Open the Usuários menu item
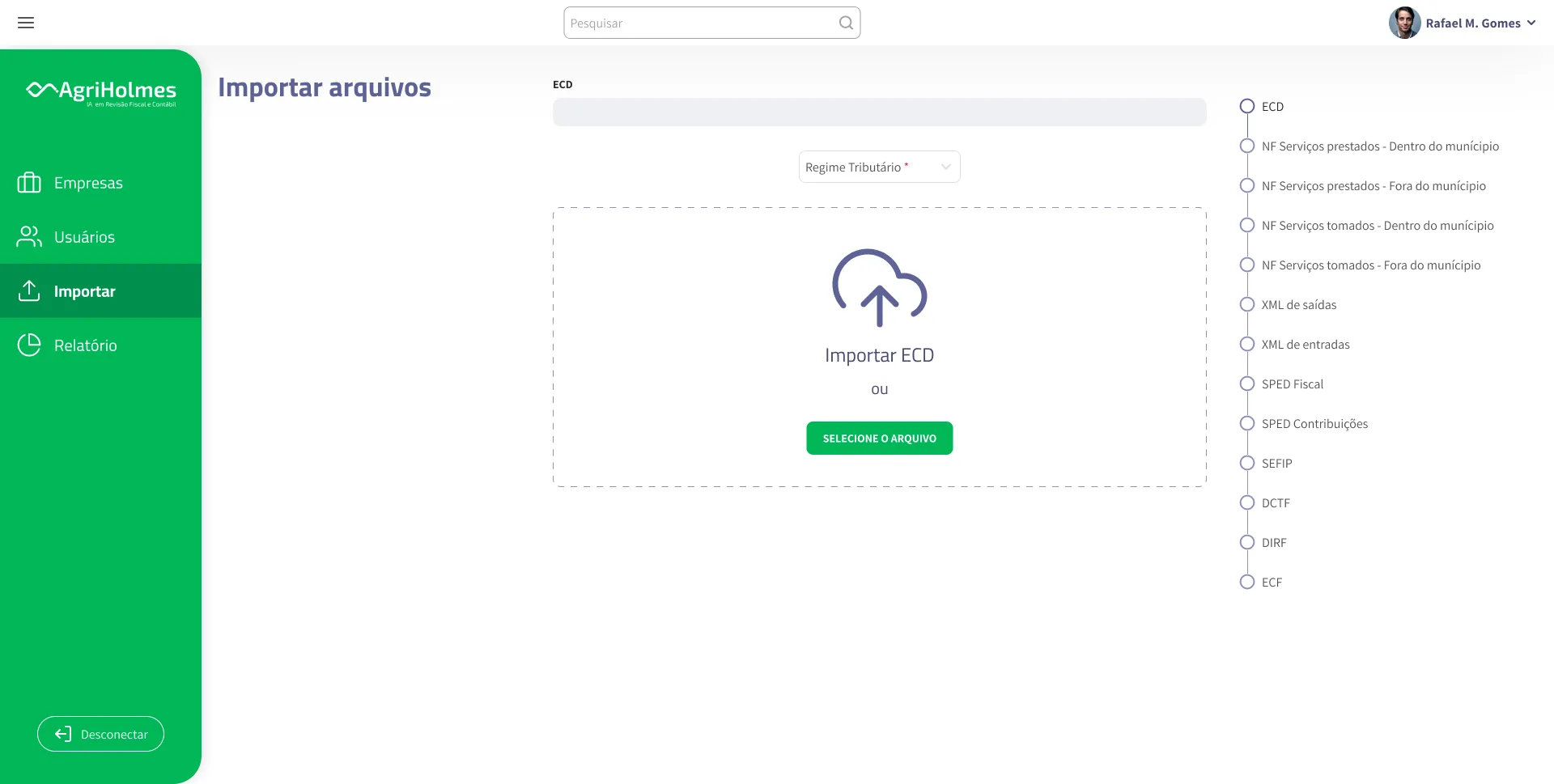 pyautogui.click(x=100, y=237)
